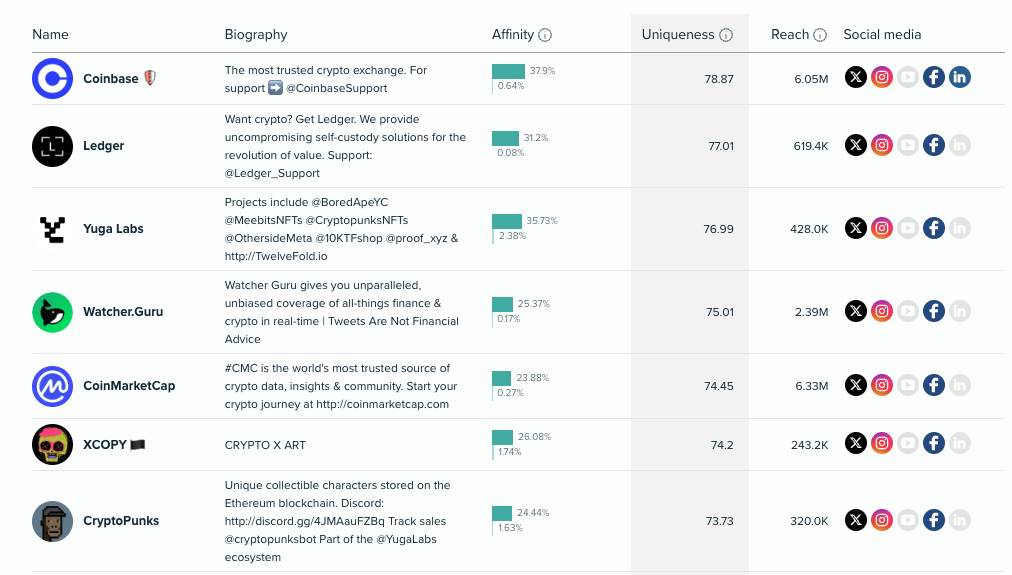1012x575 pixels.
Task: Open CryptoPunks' Facebook icon
Action: tap(934, 519)
